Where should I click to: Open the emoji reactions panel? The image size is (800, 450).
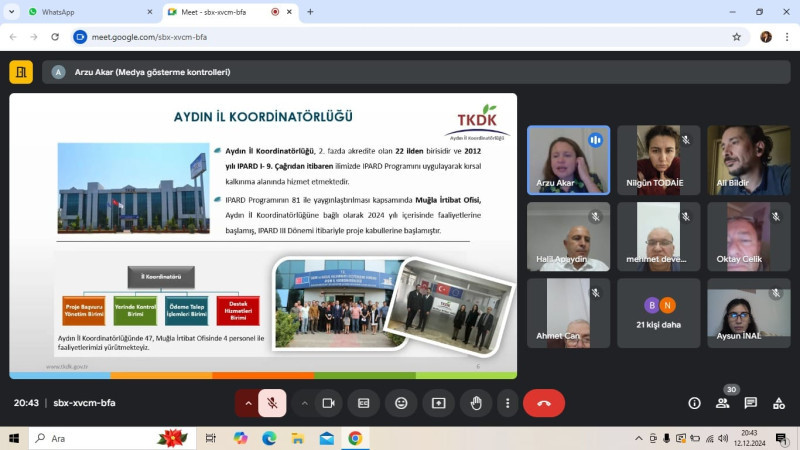tap(401, 403)
